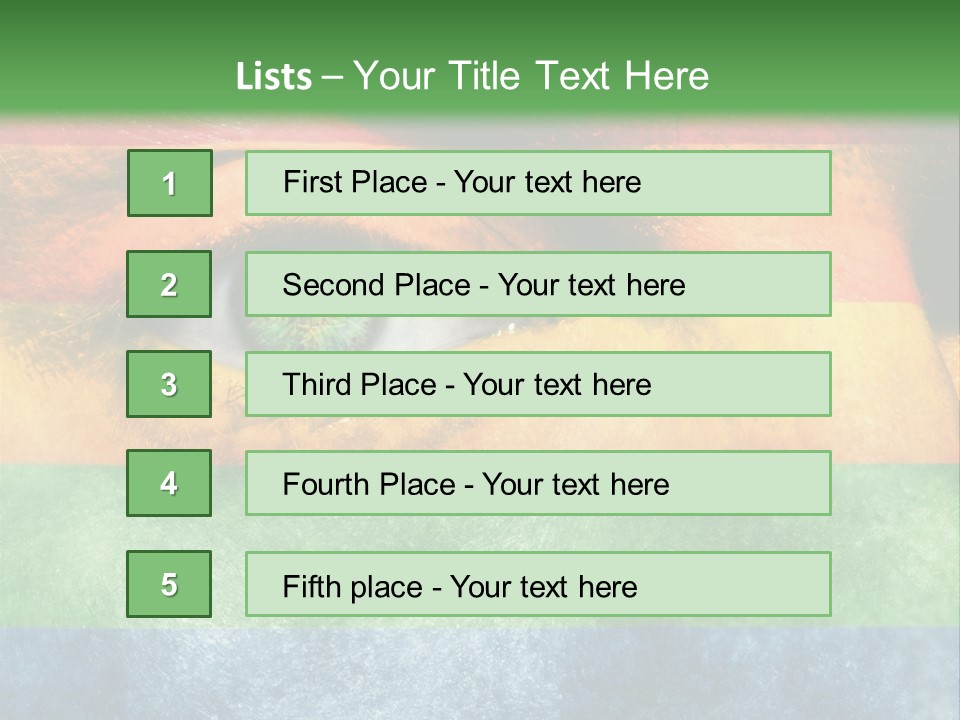Select the words 'Fifth place' in list
Viewport: 960px width, 720px height.
tap(353, 587)
